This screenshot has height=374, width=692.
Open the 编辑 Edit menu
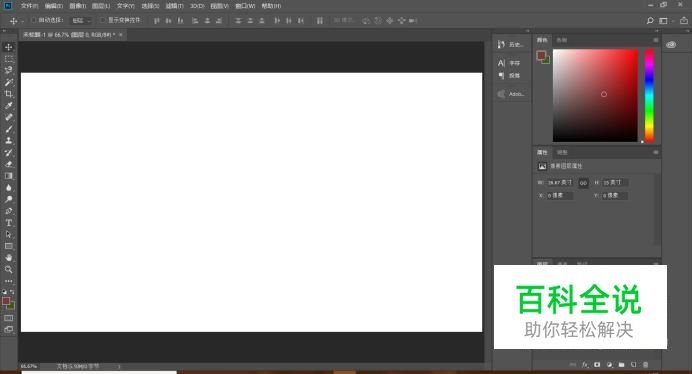(x=53, y=6)
